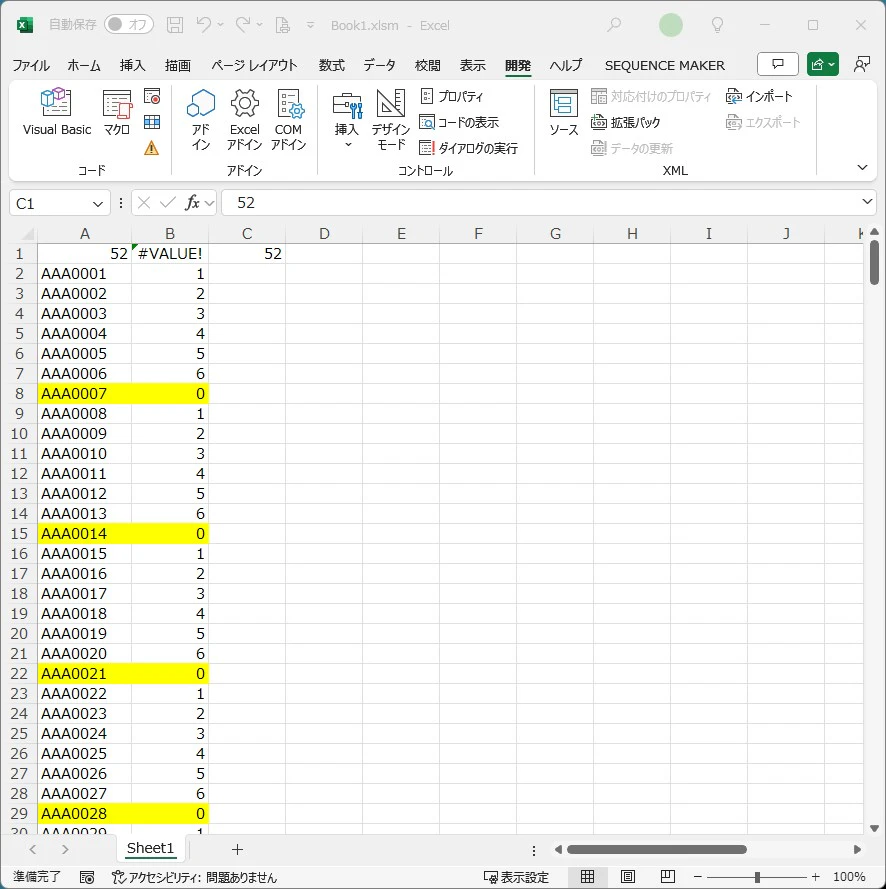Screen dimensions: 886x889
Task: Open the File tab
Action: [x=31, y=65]
